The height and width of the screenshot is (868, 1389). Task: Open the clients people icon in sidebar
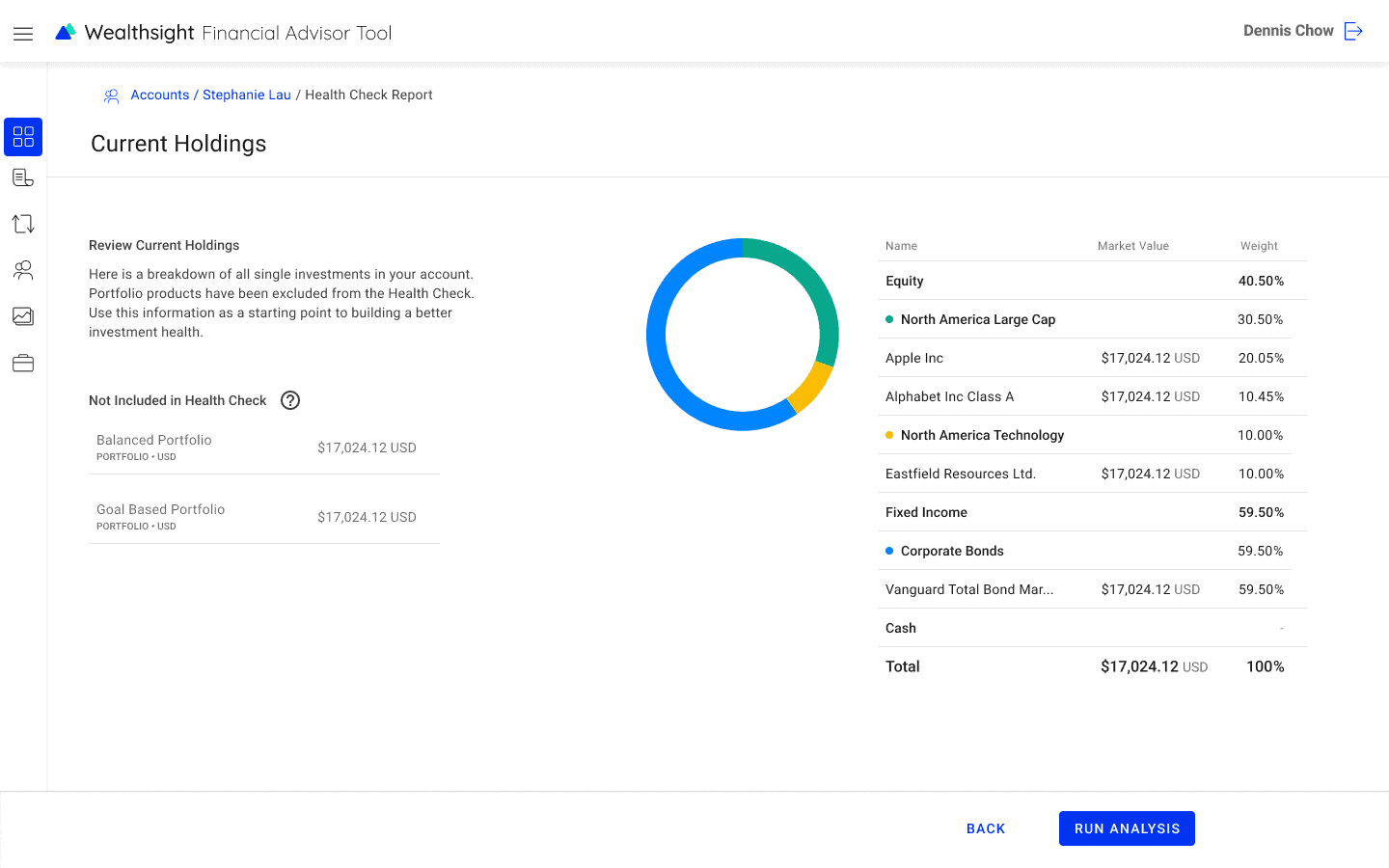coord(23,270)
